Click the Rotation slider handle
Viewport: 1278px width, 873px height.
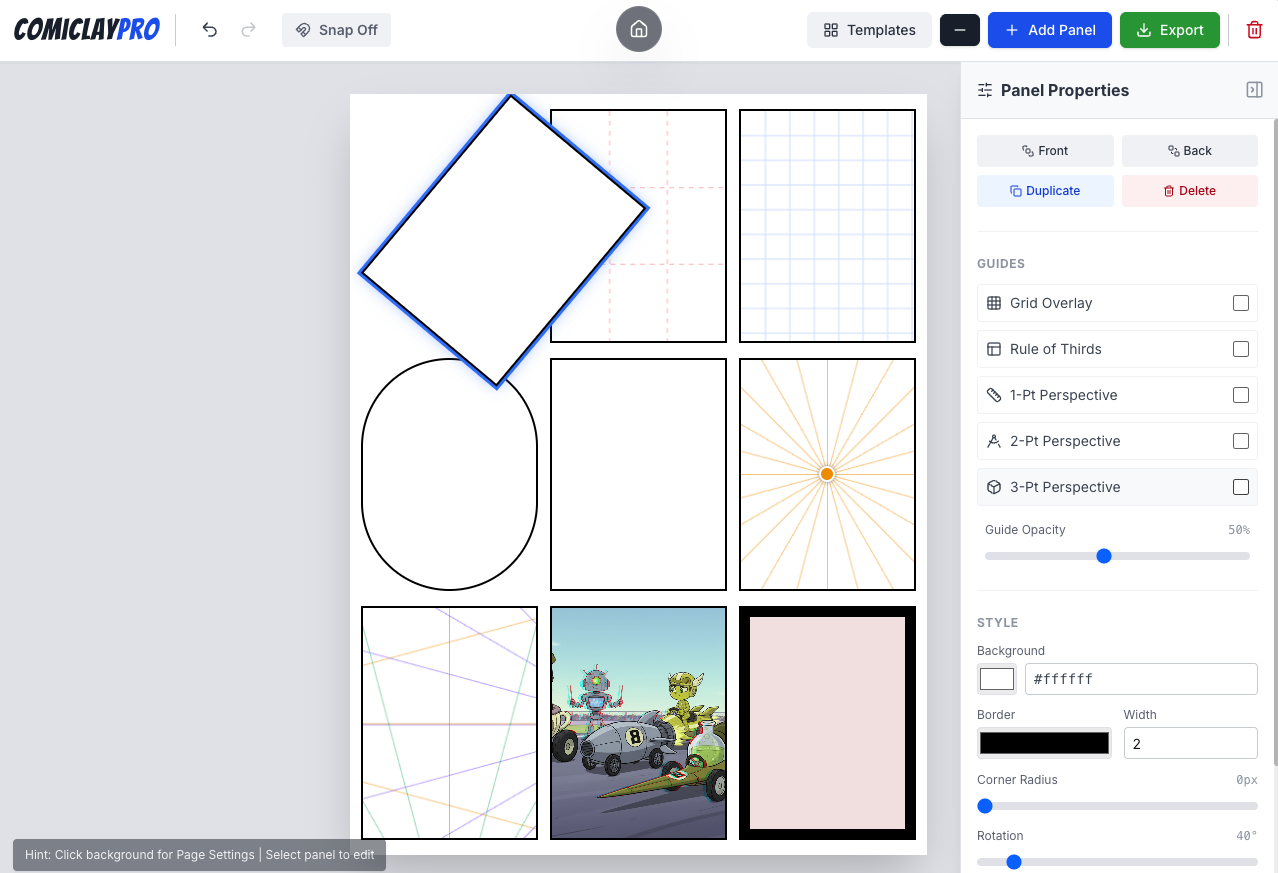(x=1014, y=862)
